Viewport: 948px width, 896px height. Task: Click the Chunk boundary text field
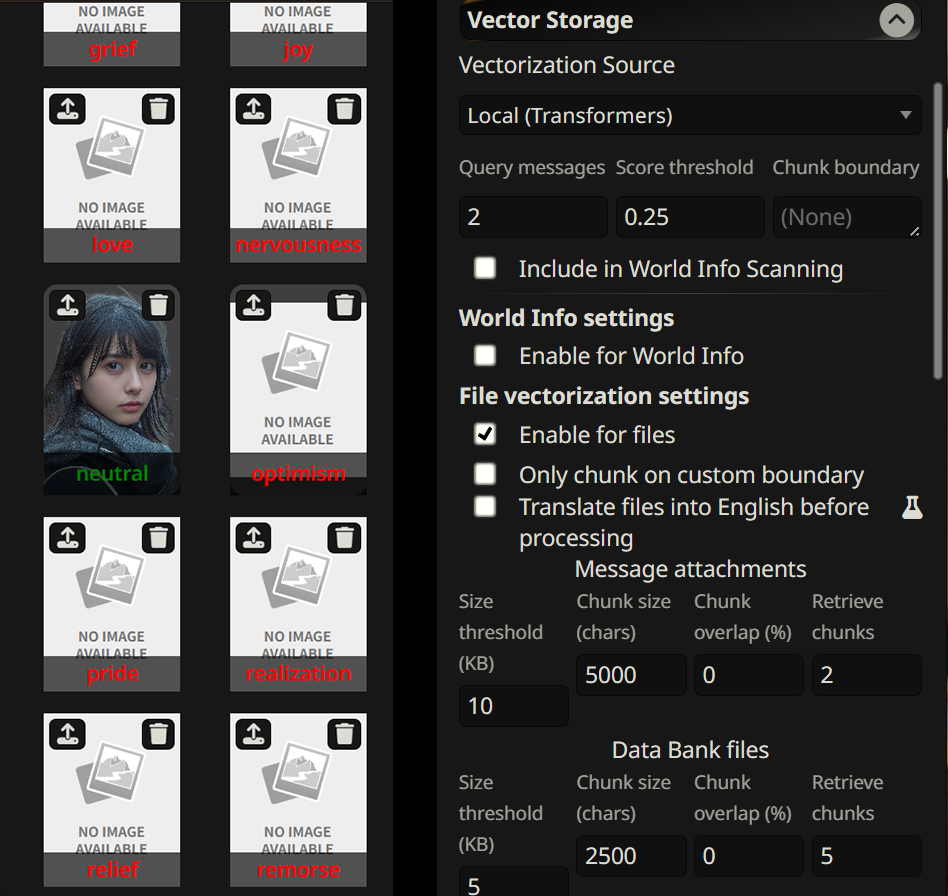point(846,217)
